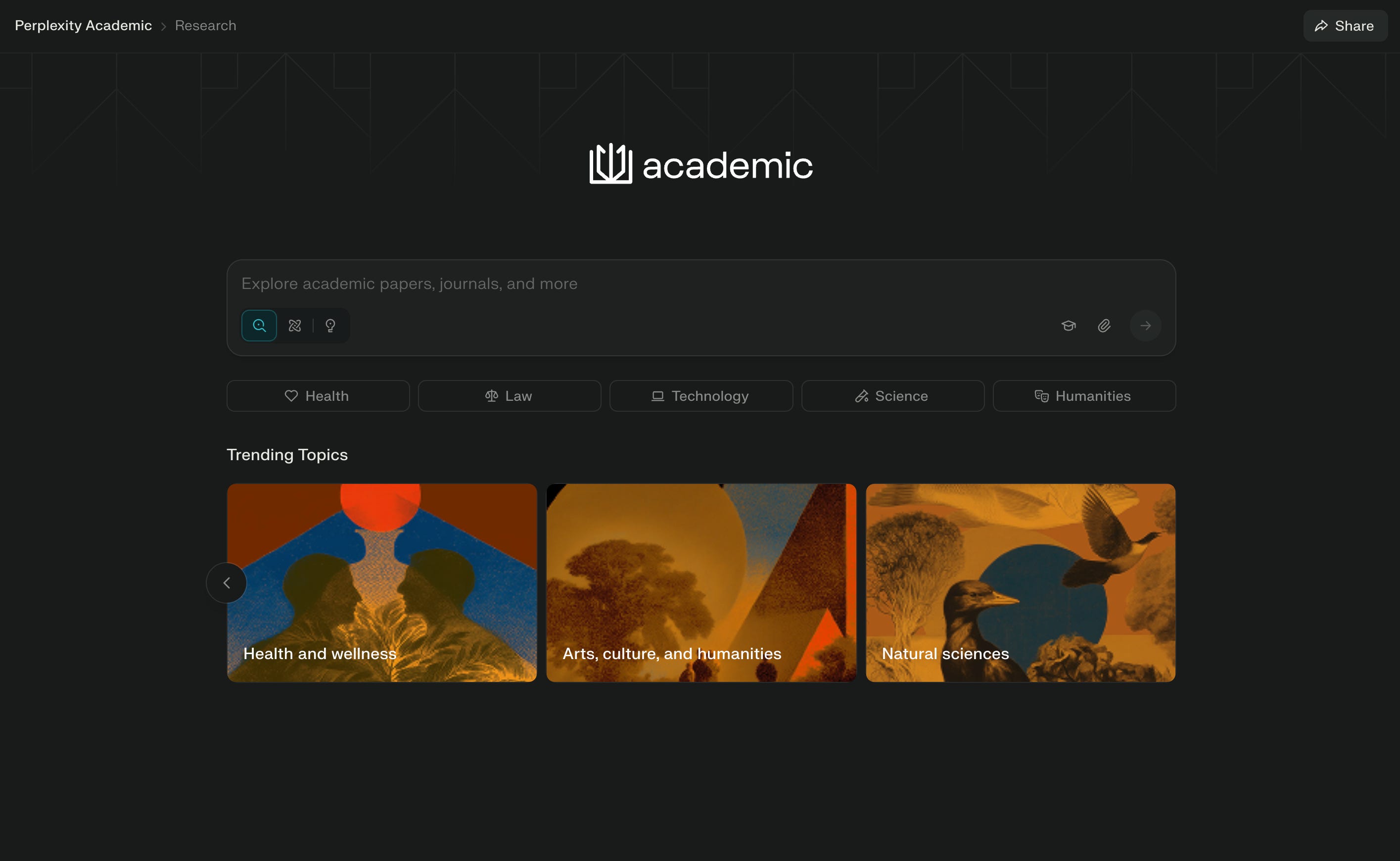Image resolution: width=1400 pixels, height=861 pixels.
Task: Click the academic book logo
Action: pos(610,164)
